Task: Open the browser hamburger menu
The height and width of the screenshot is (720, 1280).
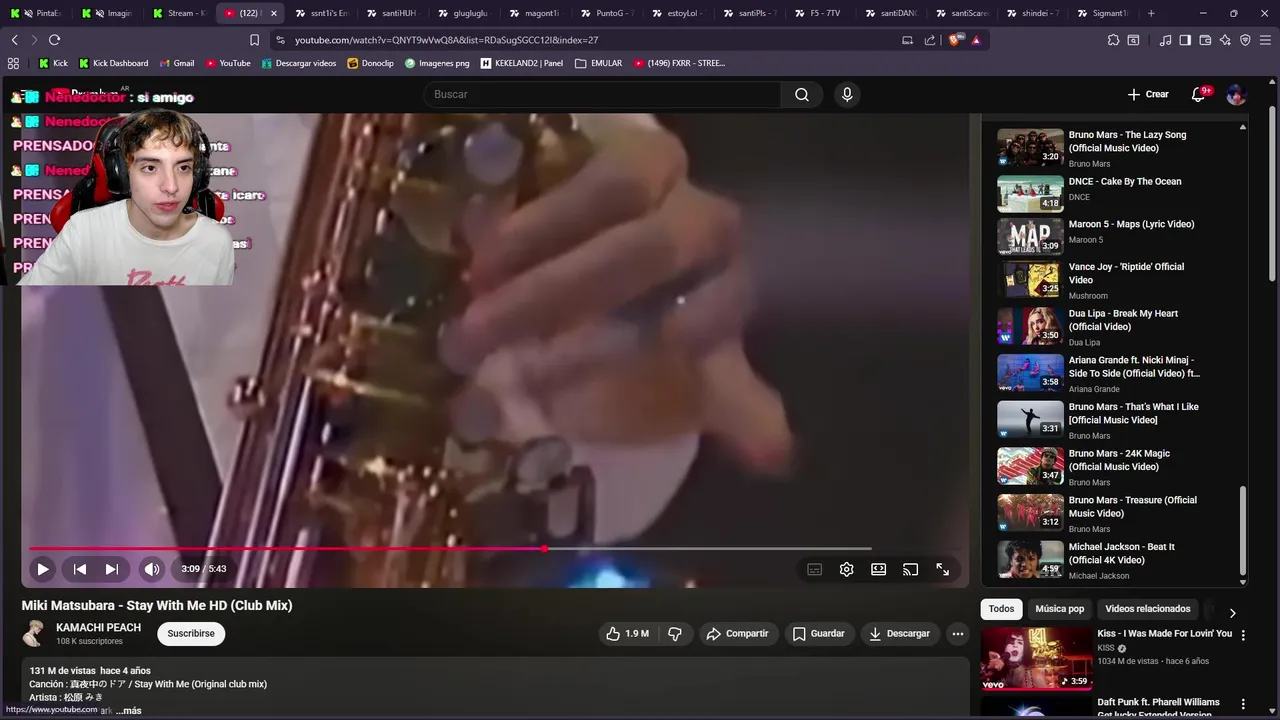Action: [x=1266, y=40]
